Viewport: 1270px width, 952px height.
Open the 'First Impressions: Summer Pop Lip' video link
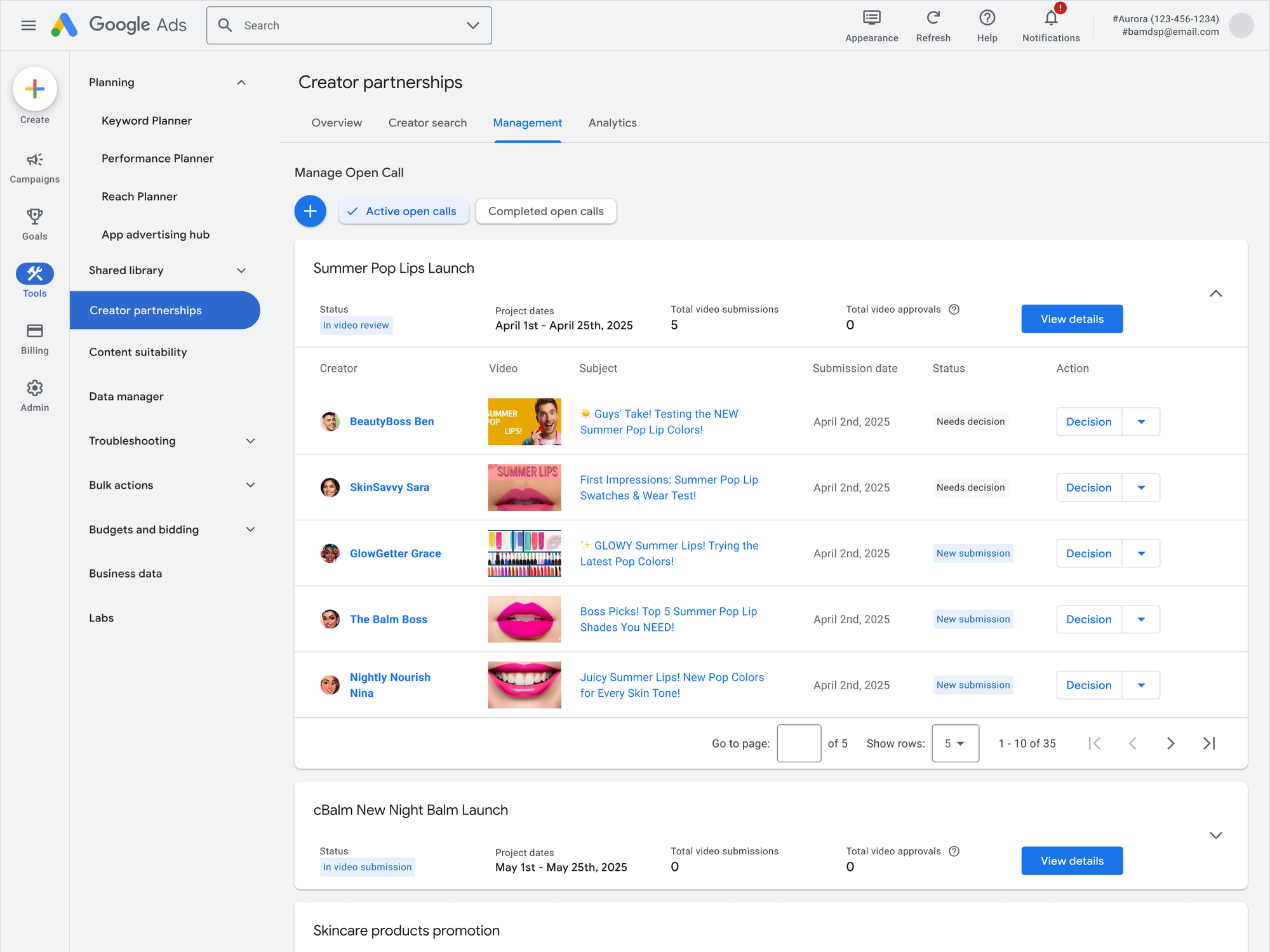669,487
